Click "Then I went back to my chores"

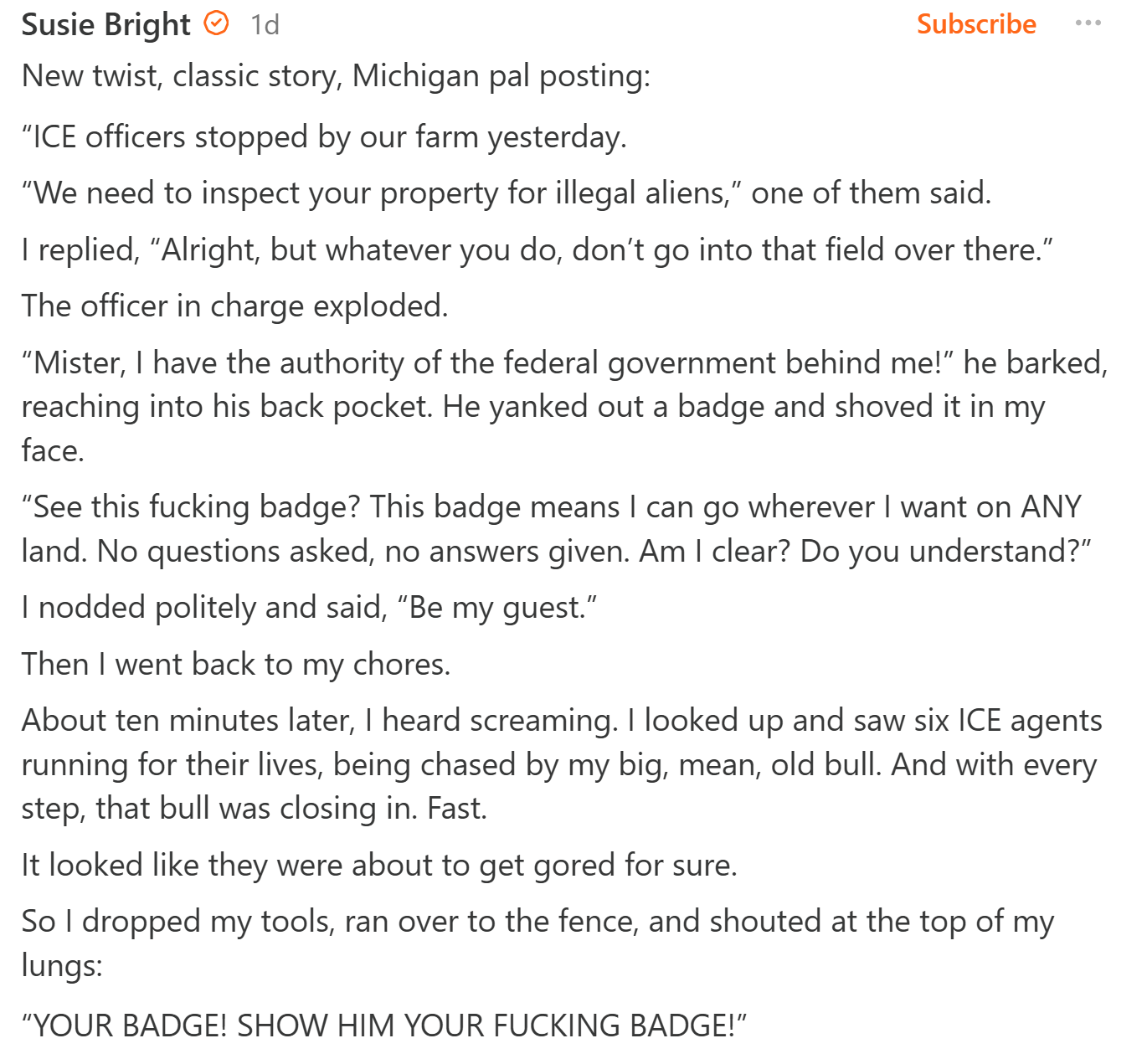pos(236,665)
